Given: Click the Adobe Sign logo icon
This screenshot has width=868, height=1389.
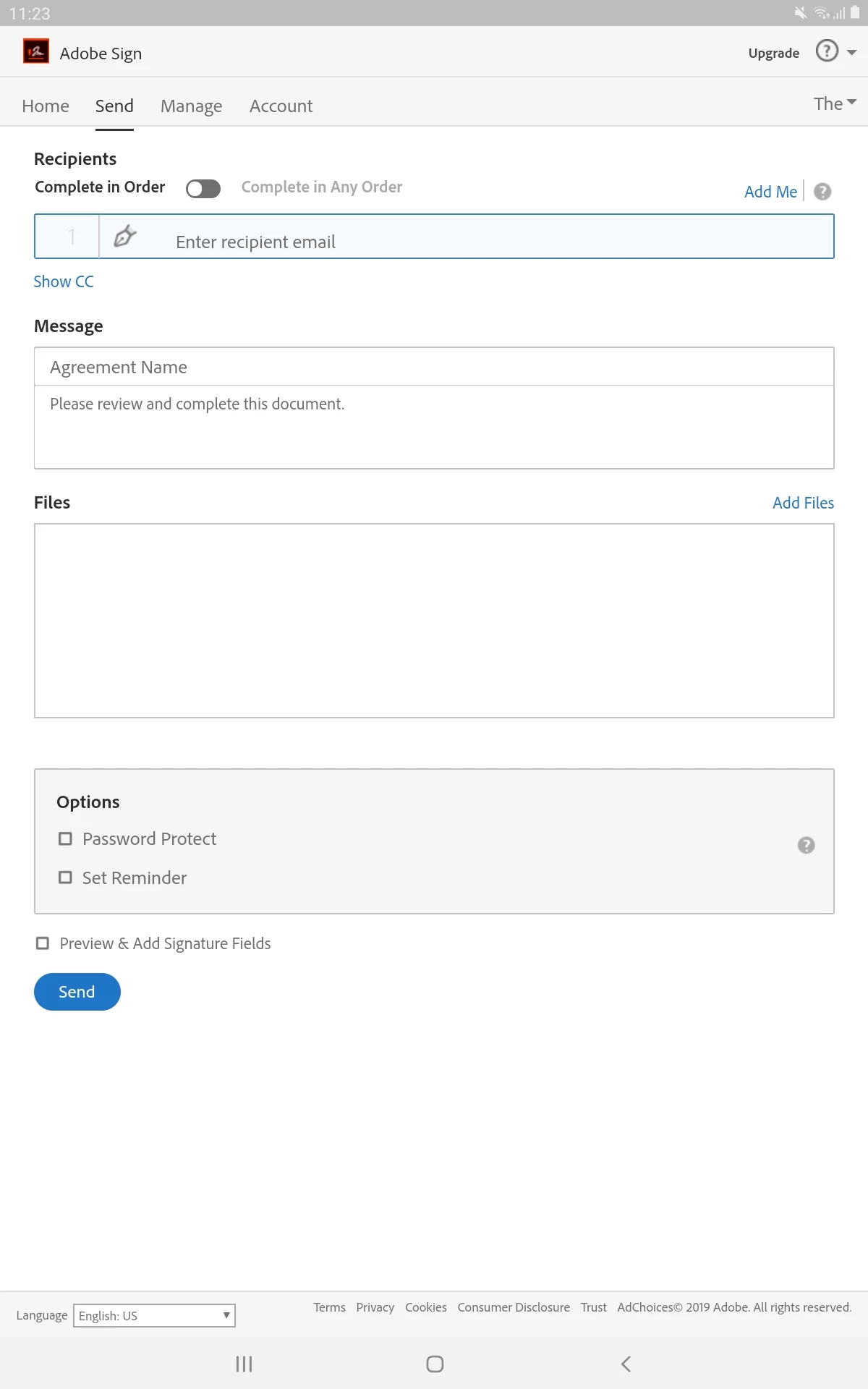Looking at the screenshot, I should pyautogui.click(x=36, y=51).
